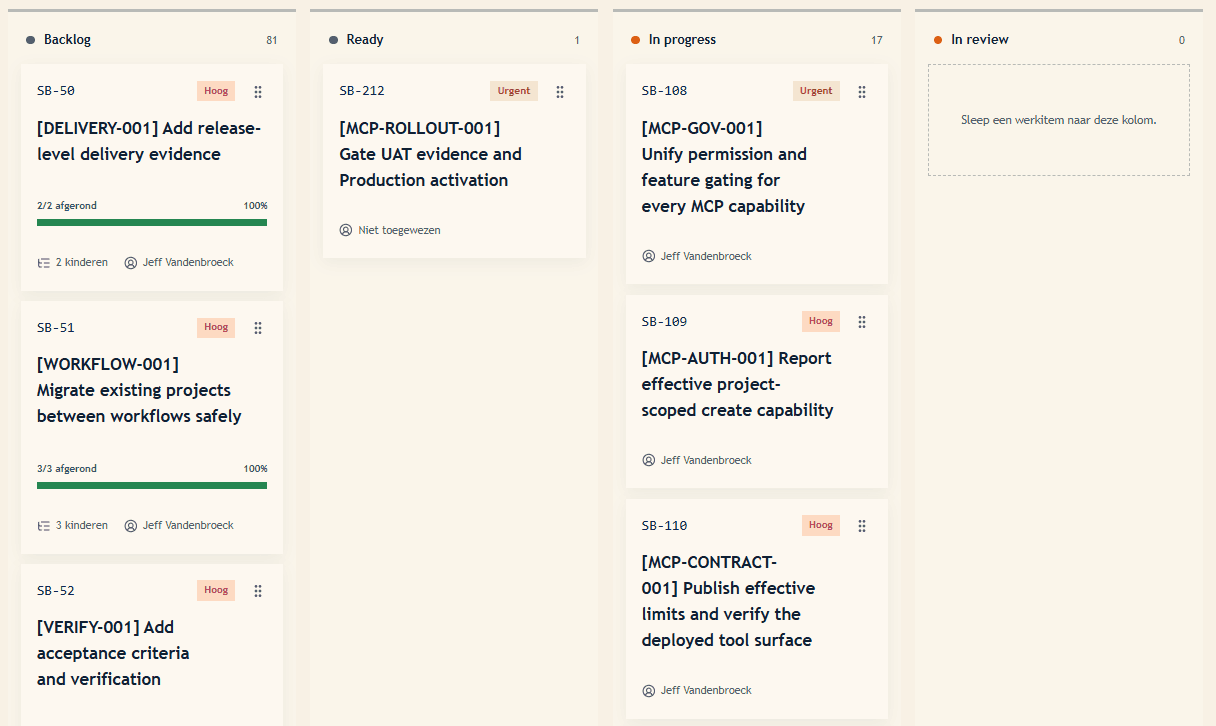1216x726 pixels.
Task: Click the Urgent priority badge on SB-108
Action: pos(816,91)
